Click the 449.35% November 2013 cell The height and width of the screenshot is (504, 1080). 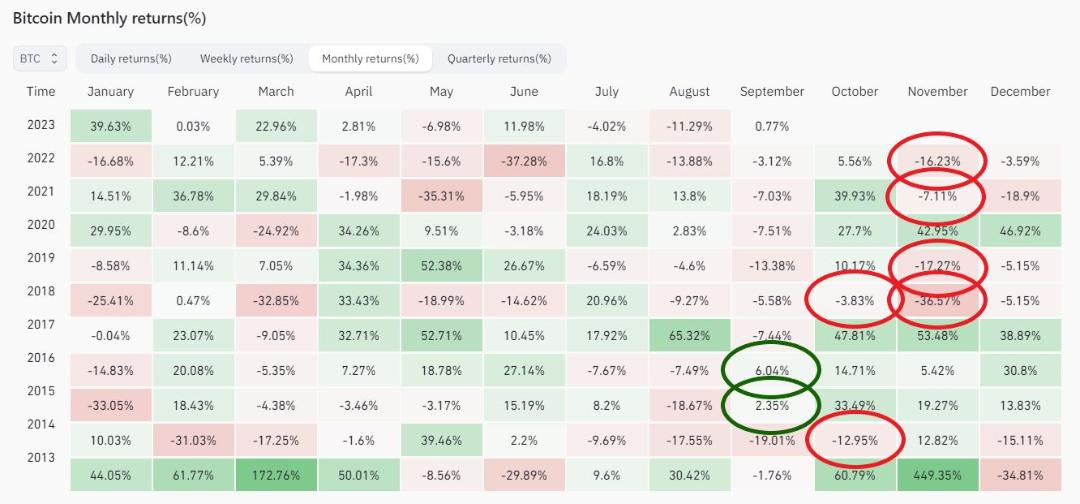pyautogui.click(x=937, y=475)
